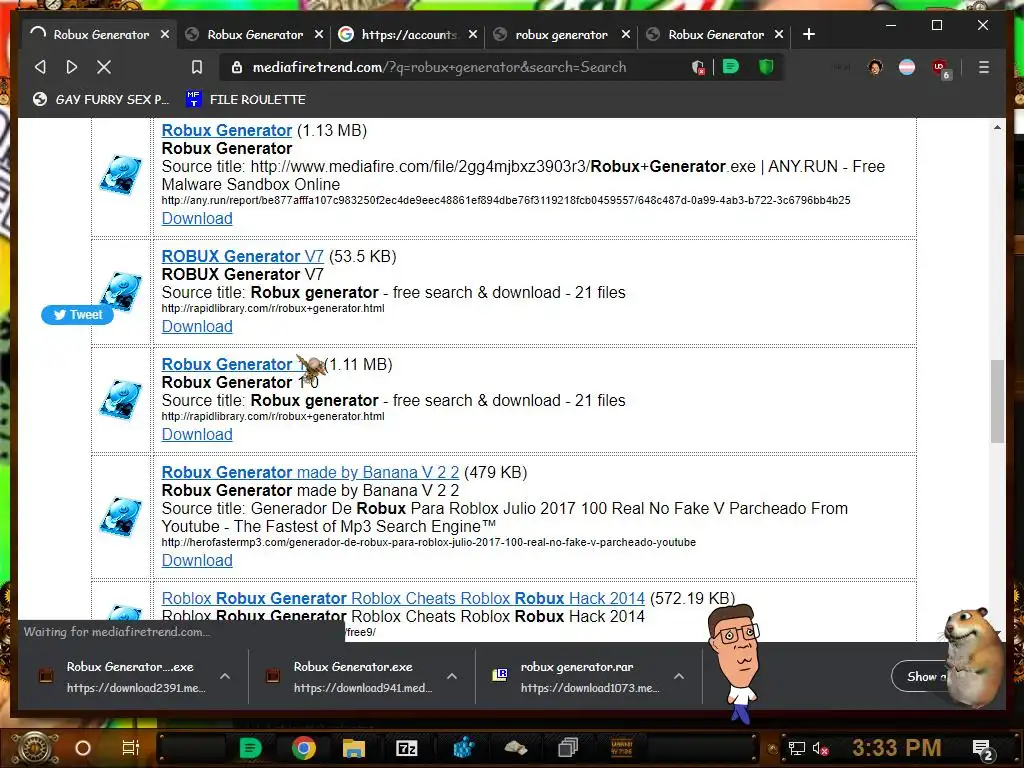Click Download under ROBUX Generator V7
The image size is (1024, 768).
click(x=197, y=326)
